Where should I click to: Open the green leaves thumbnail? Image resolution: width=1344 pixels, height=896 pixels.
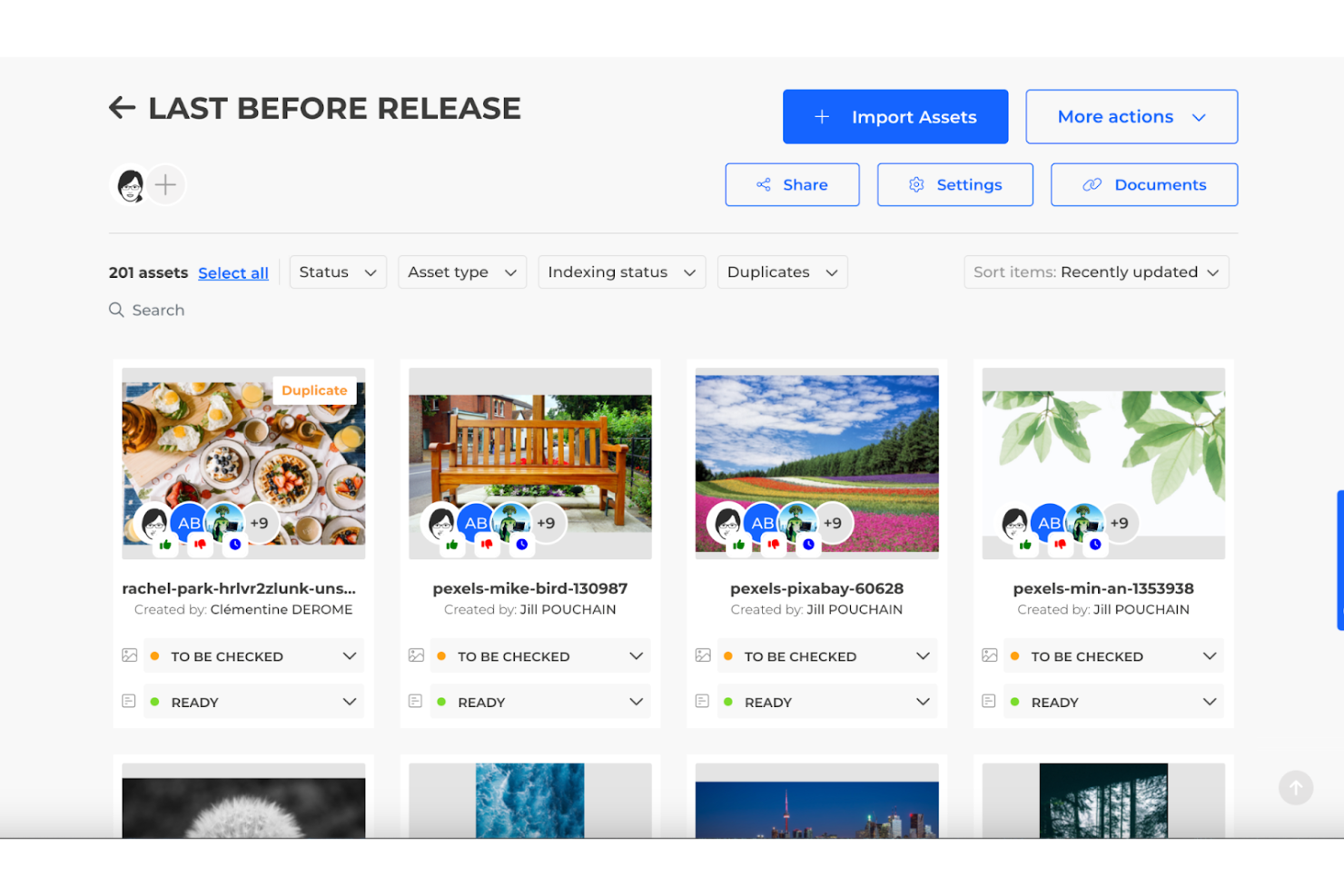(x=1103, y=463)
